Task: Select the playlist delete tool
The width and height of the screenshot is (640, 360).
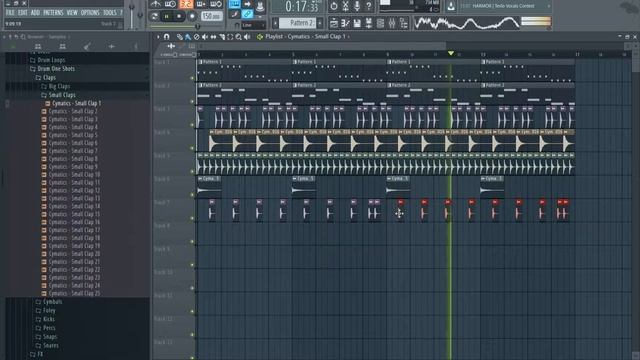Action: point(196,37)
